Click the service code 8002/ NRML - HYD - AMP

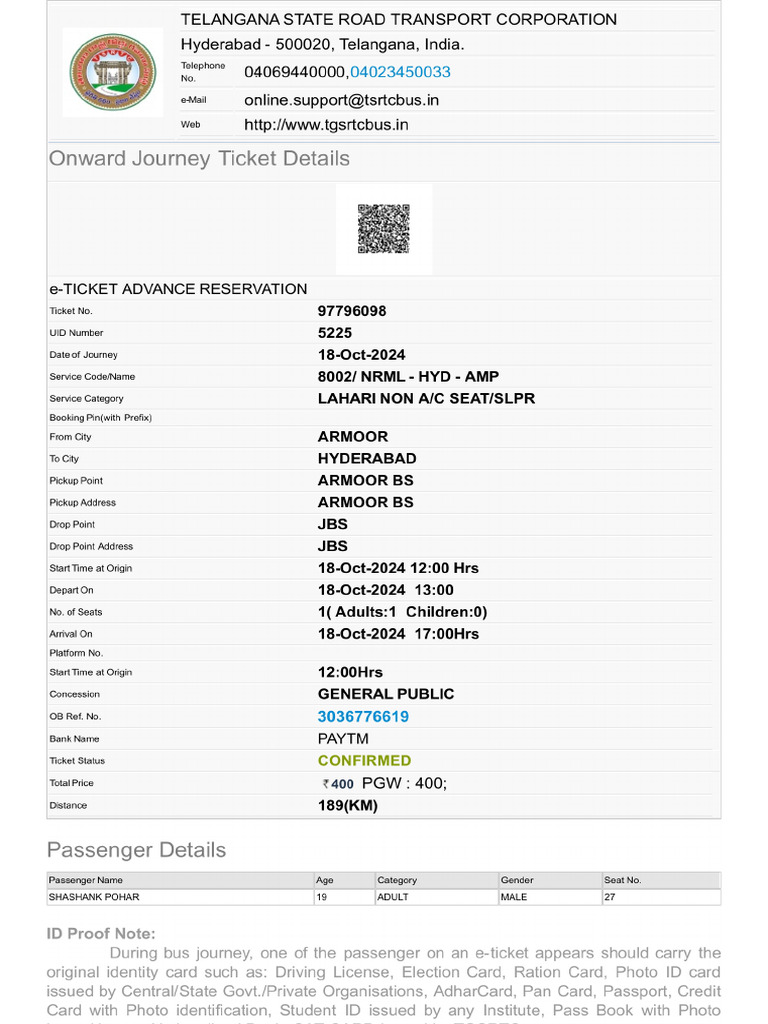408,377
